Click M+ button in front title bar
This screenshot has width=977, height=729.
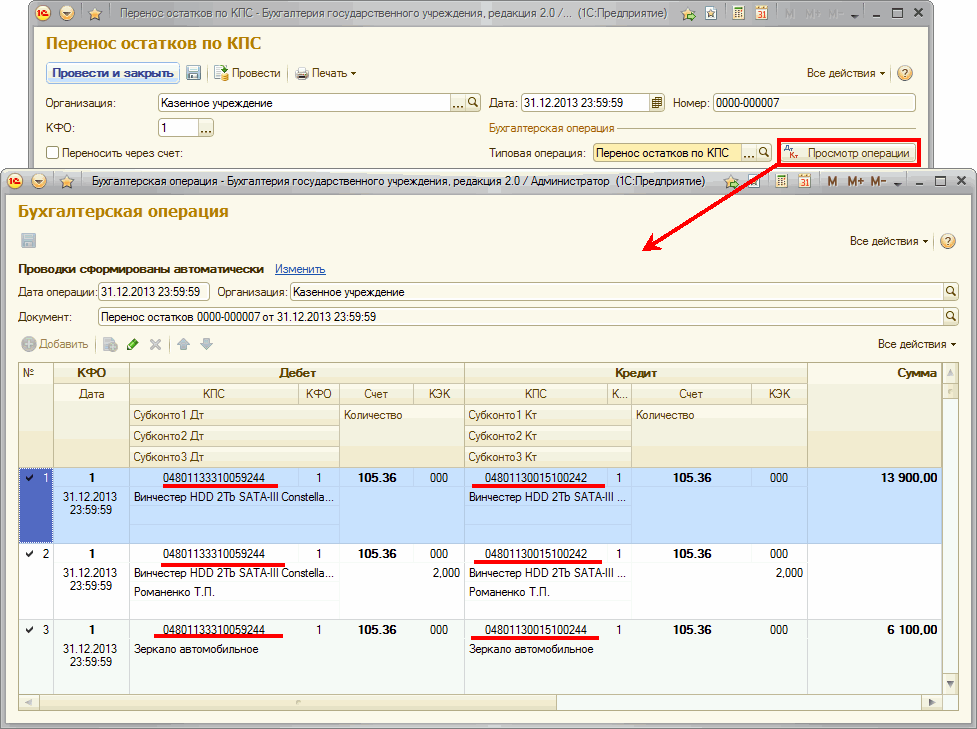click(855, 181)
